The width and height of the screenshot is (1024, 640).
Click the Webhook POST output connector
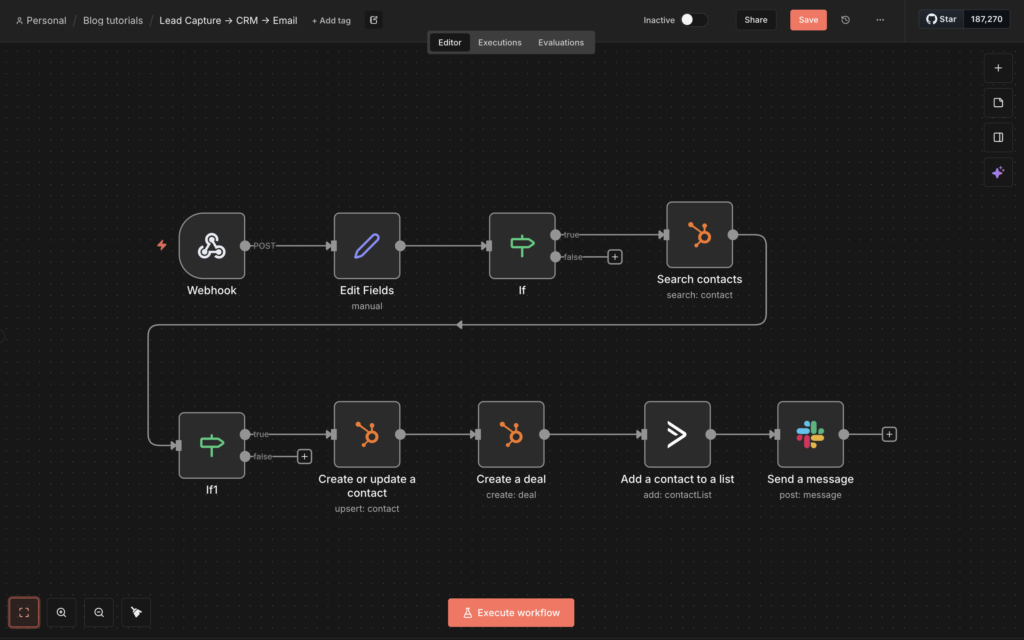pyautogui.click(x=245, y=246)
